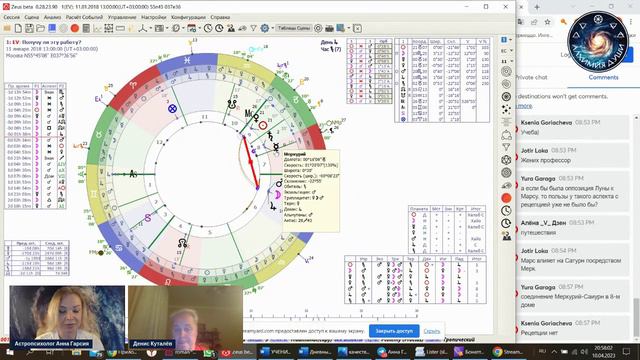Click the person figure icon at sidebar bottom
Screen dimensions: 640x360
[506, 236]
